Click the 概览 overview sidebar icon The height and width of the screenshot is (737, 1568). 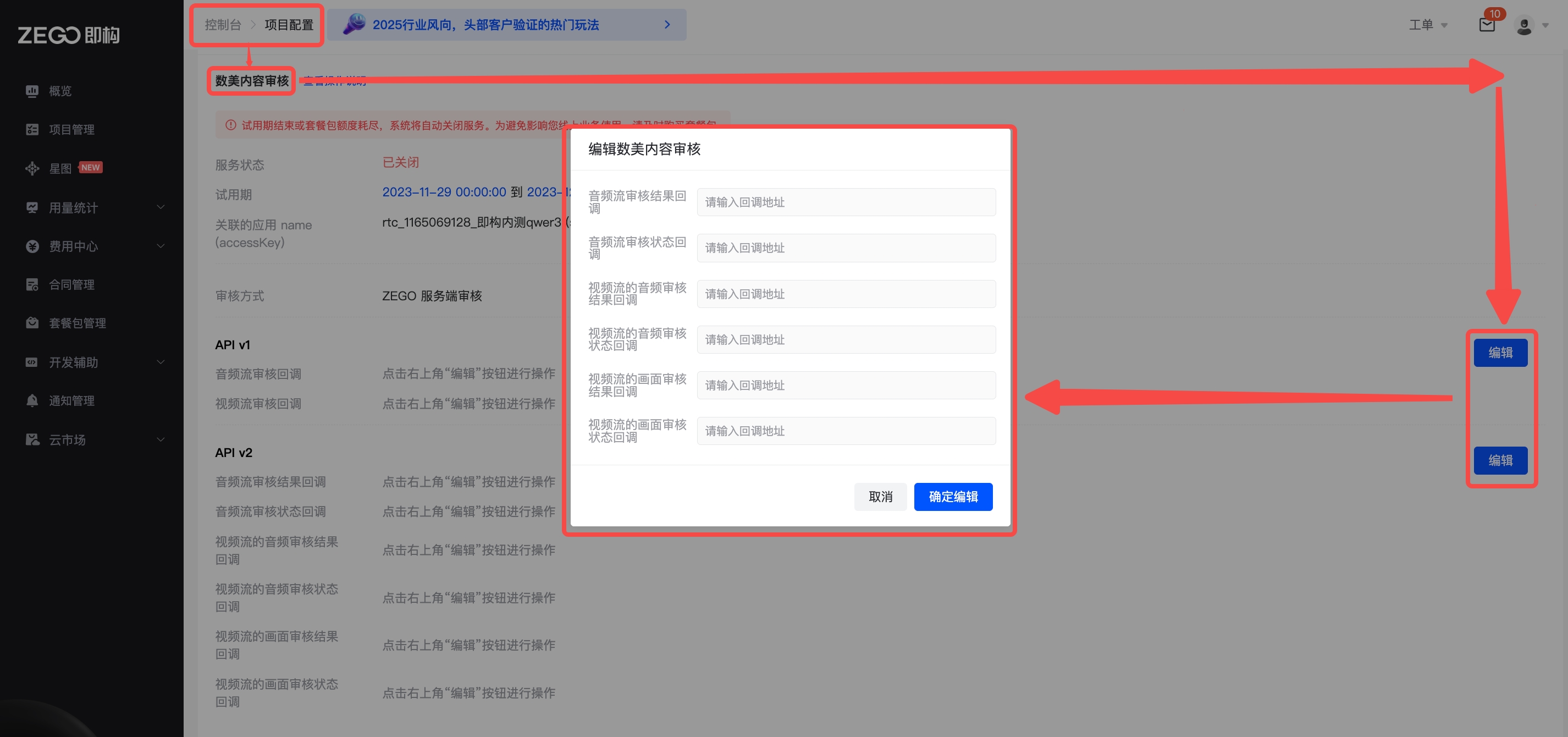32,91
